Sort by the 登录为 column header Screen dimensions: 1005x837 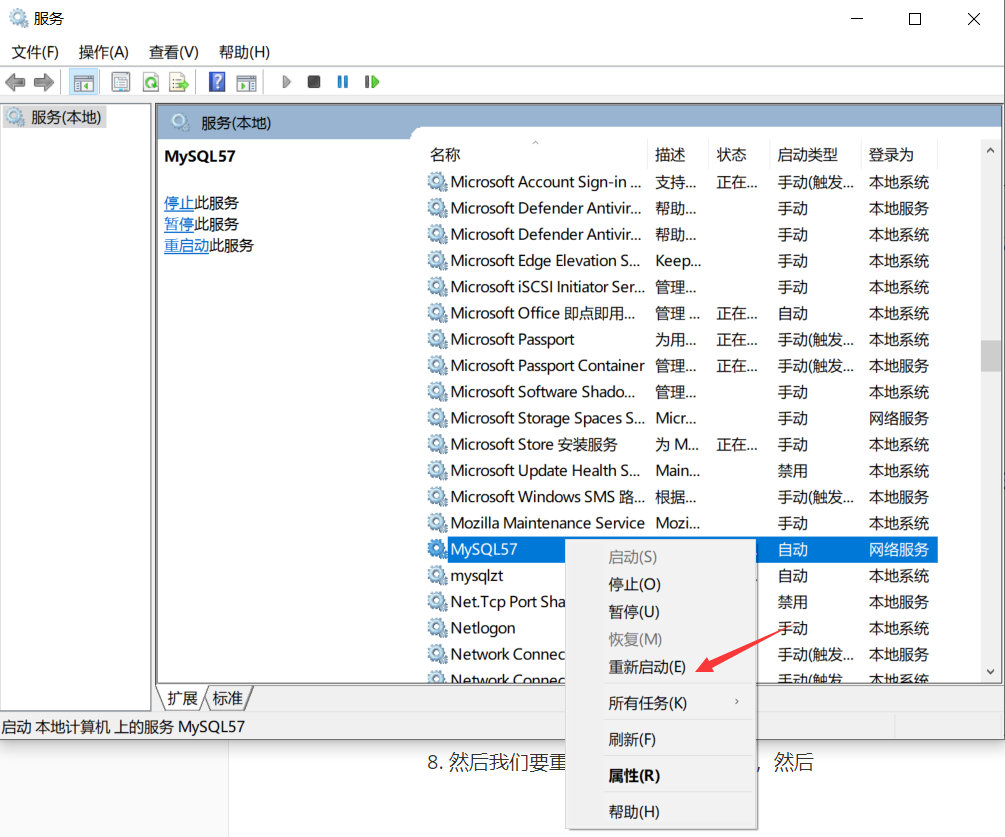[898, 154]
